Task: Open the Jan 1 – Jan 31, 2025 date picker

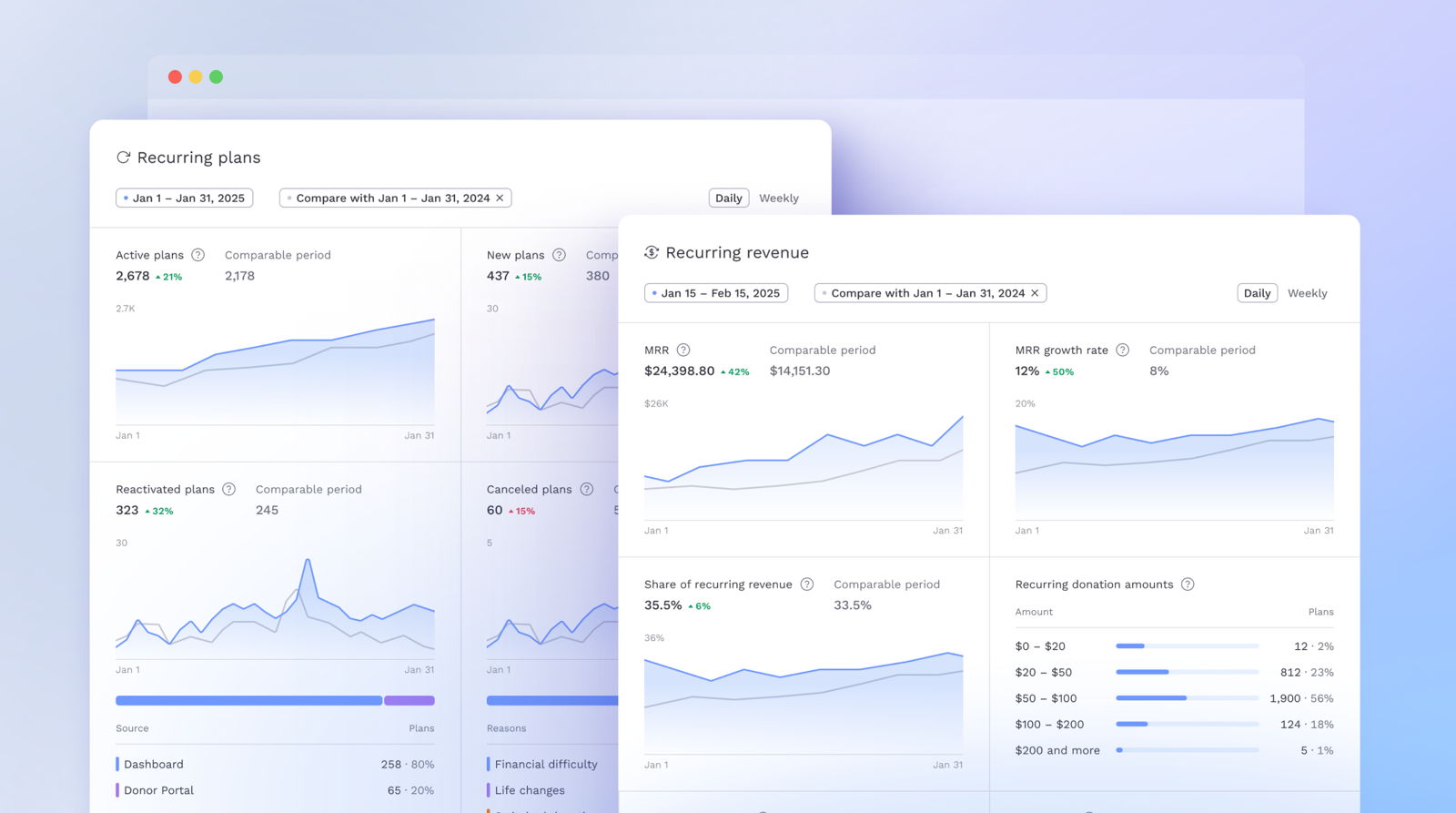Action: click(185, 198)
